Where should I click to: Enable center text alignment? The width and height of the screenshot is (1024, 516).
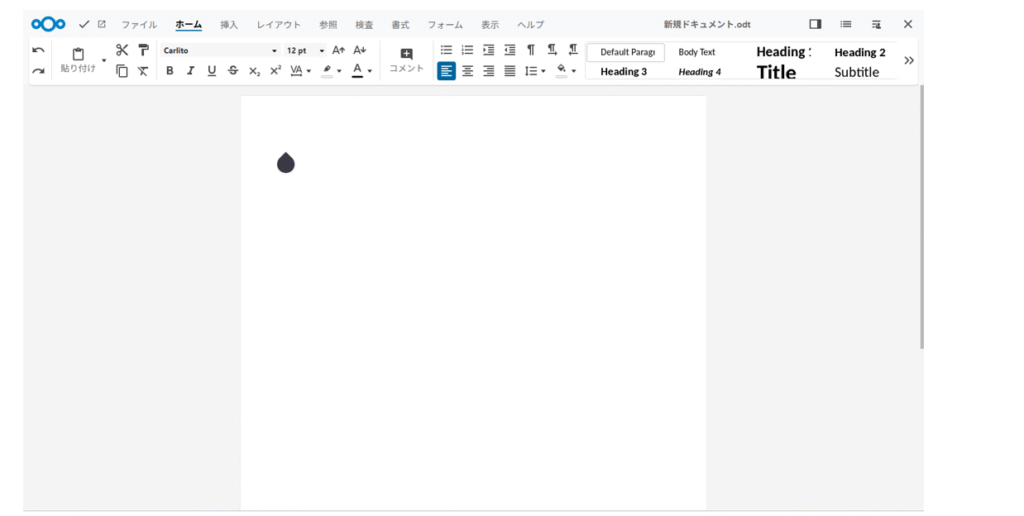tap(467, 71)
